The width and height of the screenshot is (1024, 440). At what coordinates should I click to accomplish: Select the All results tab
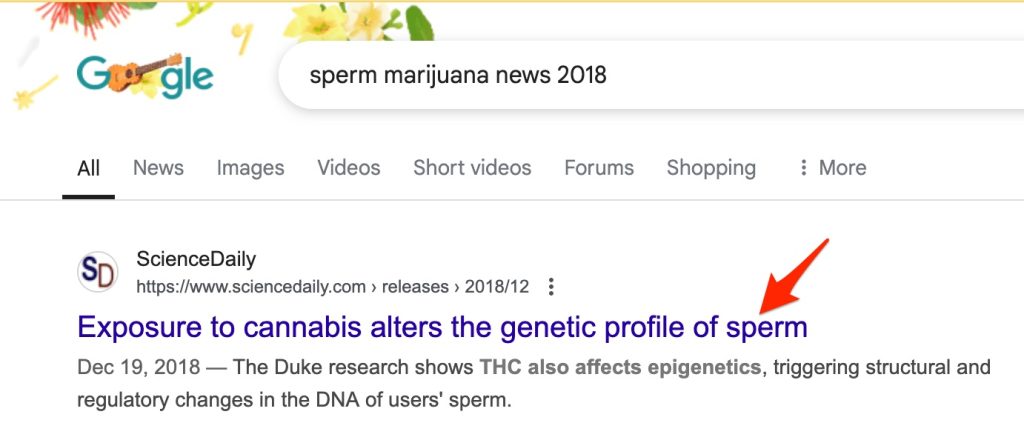click(89, 168)
